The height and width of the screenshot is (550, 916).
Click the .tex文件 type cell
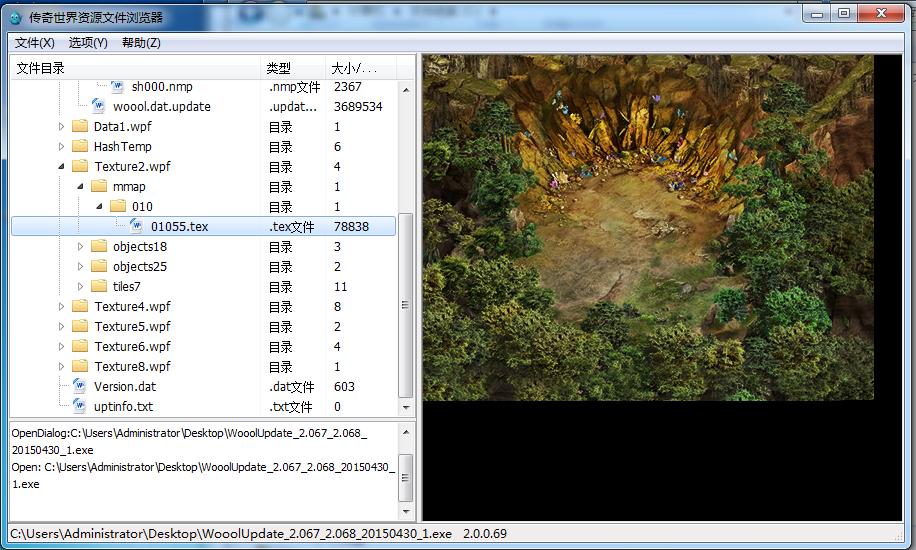pyautogui.click(x=292, y=227)
